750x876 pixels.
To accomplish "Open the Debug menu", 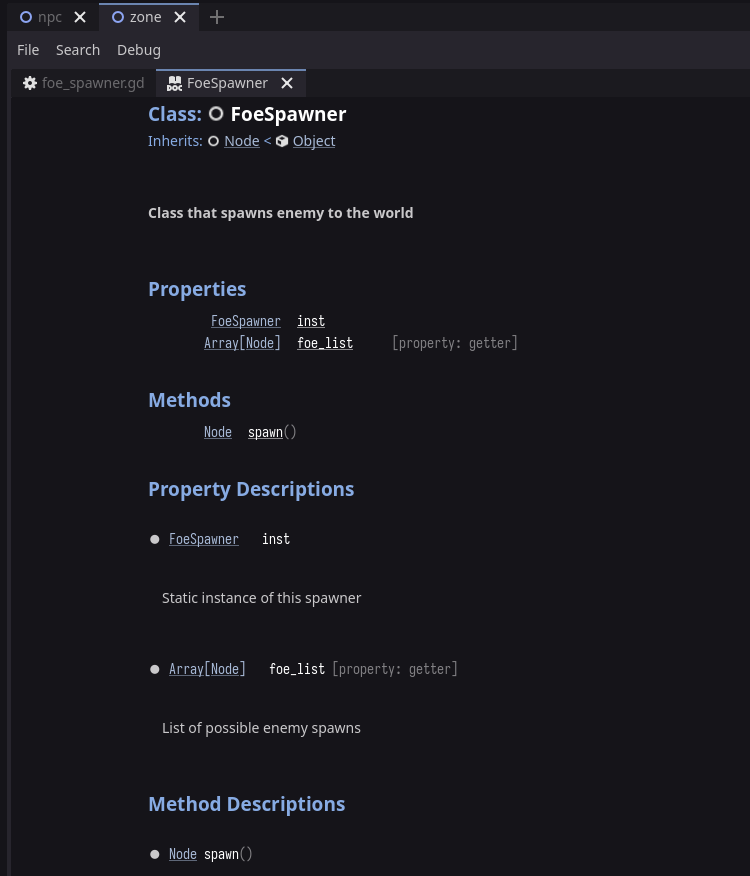I will click(138, 49).
